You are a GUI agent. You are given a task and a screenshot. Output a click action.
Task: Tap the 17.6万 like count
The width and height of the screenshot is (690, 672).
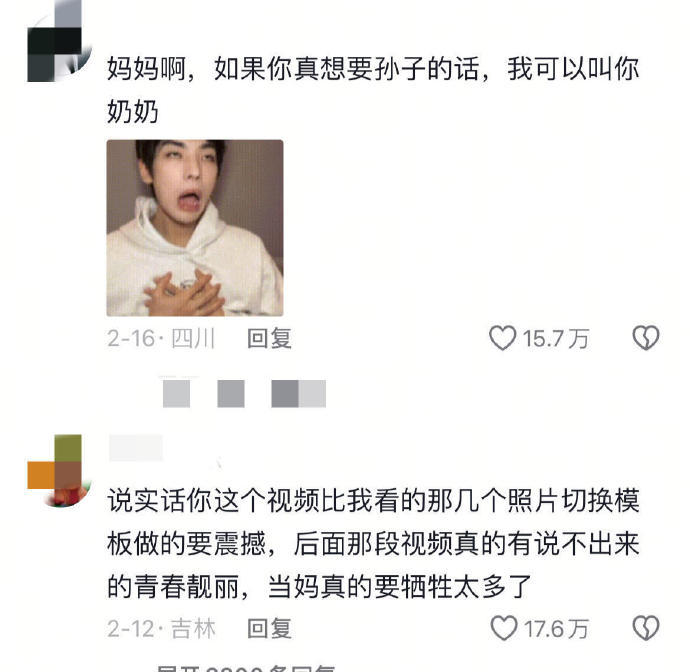point(556,629)
